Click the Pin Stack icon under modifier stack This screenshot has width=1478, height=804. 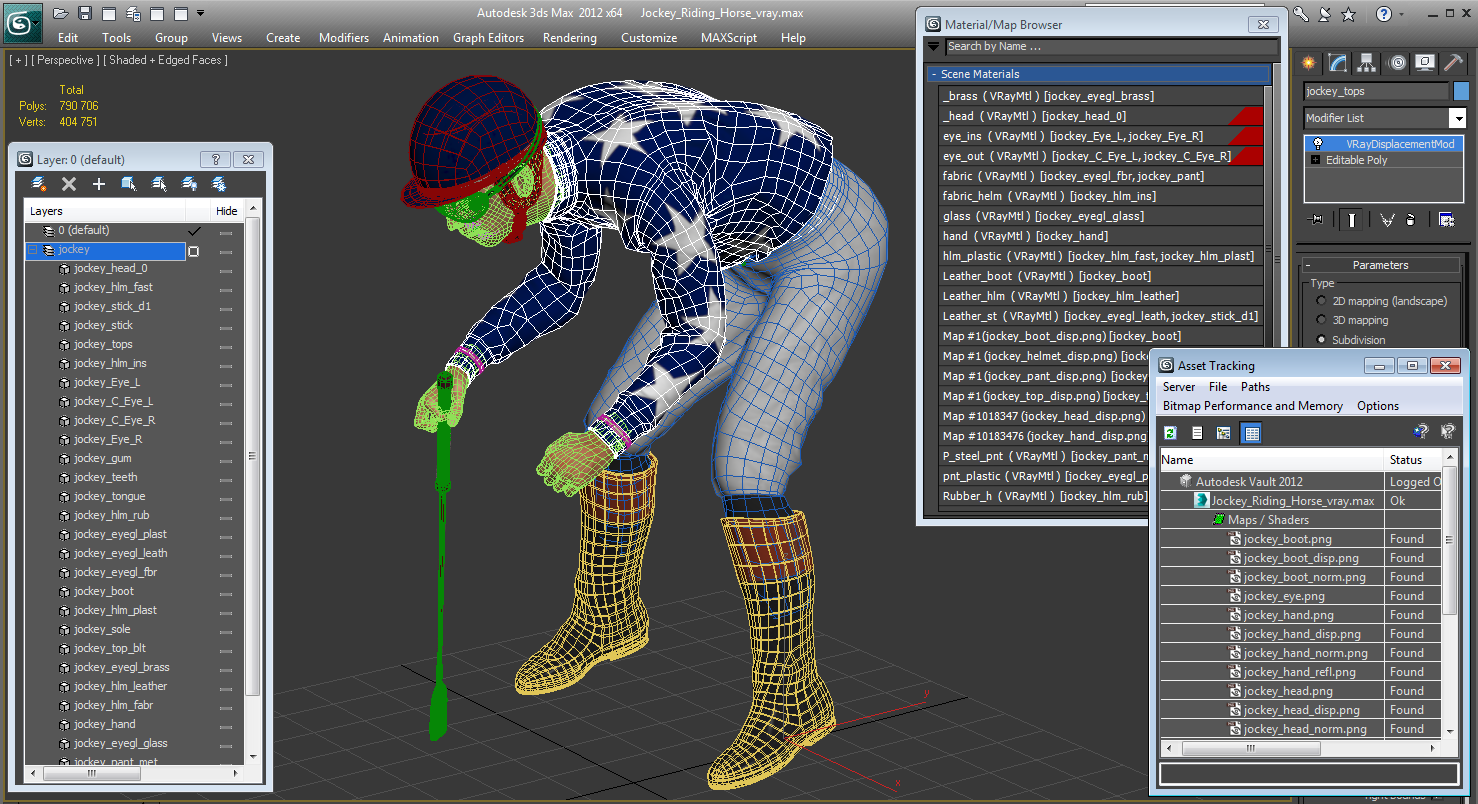1316,220
